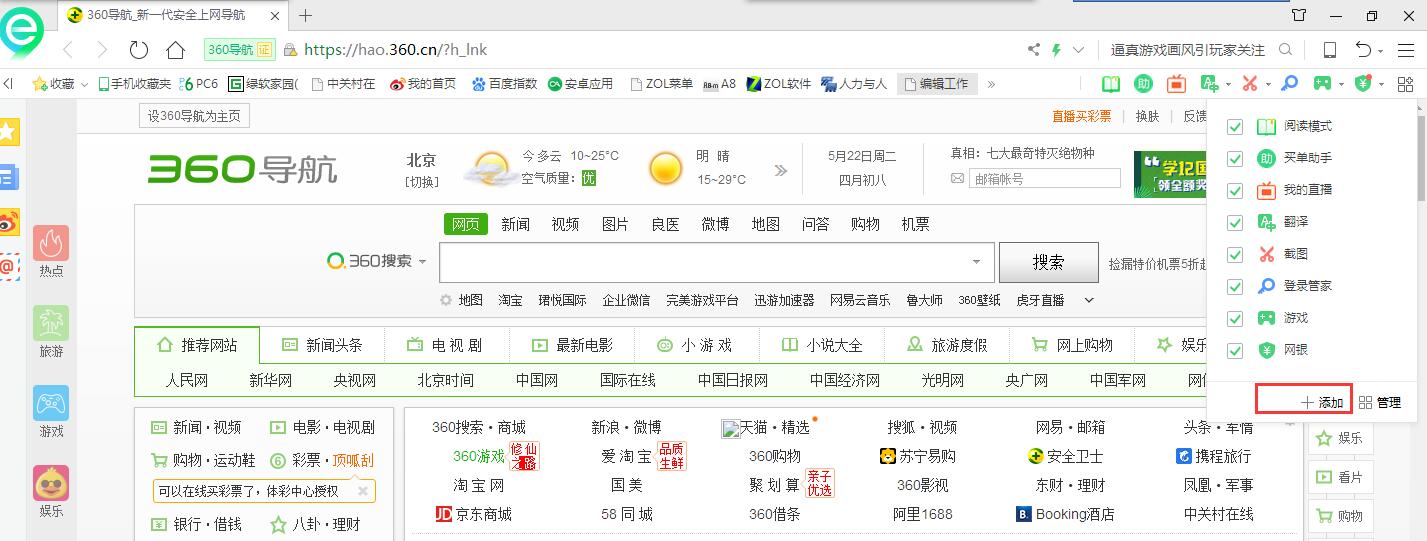The width and height of the screenshot is (1427, 541).
Task: Click the 热点 flame sidebar icon
Action: pos(51,243)
